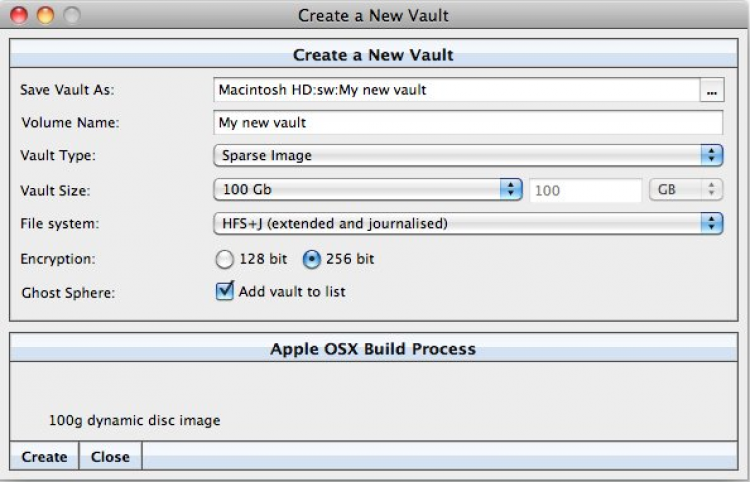Click the yellow minimize window button

point(45,16)
